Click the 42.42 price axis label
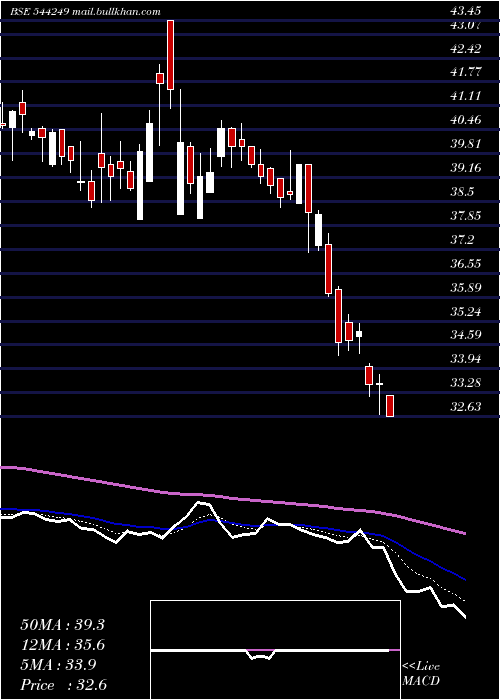The height and width of the screenshot is (700, 500). (466, 48)
